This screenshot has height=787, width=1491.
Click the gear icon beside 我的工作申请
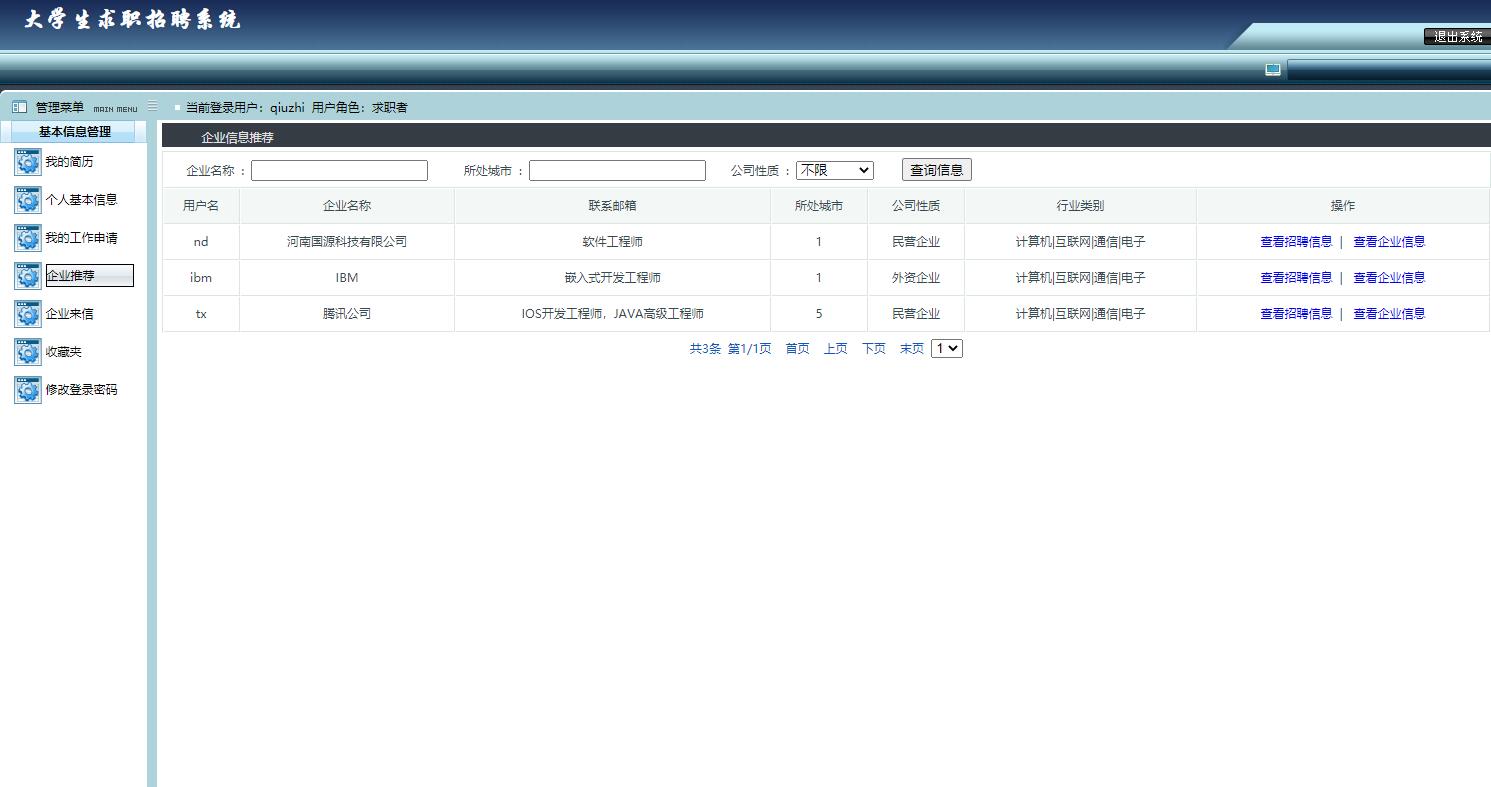27,237
